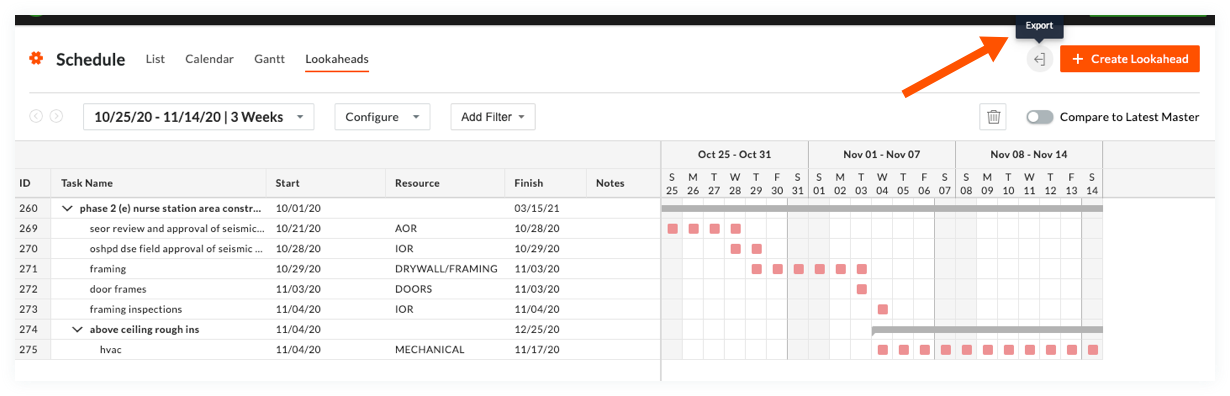Image resolution: width=1230 pixels, height=396 pixels.
Task: Click the orange Schedule gear icon
Action: tap(36, 59)
